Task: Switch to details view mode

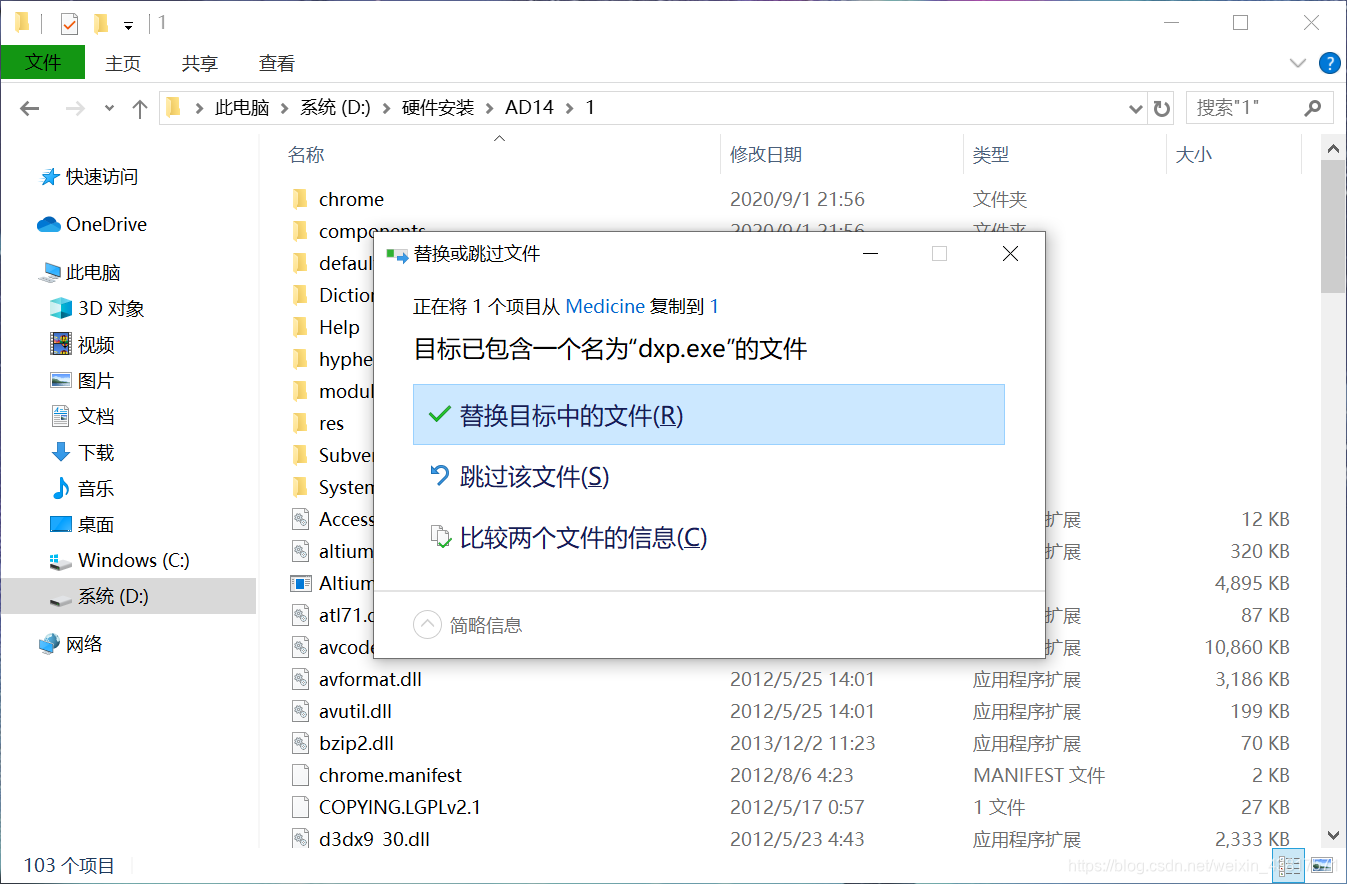Action: click(1290, 865)
